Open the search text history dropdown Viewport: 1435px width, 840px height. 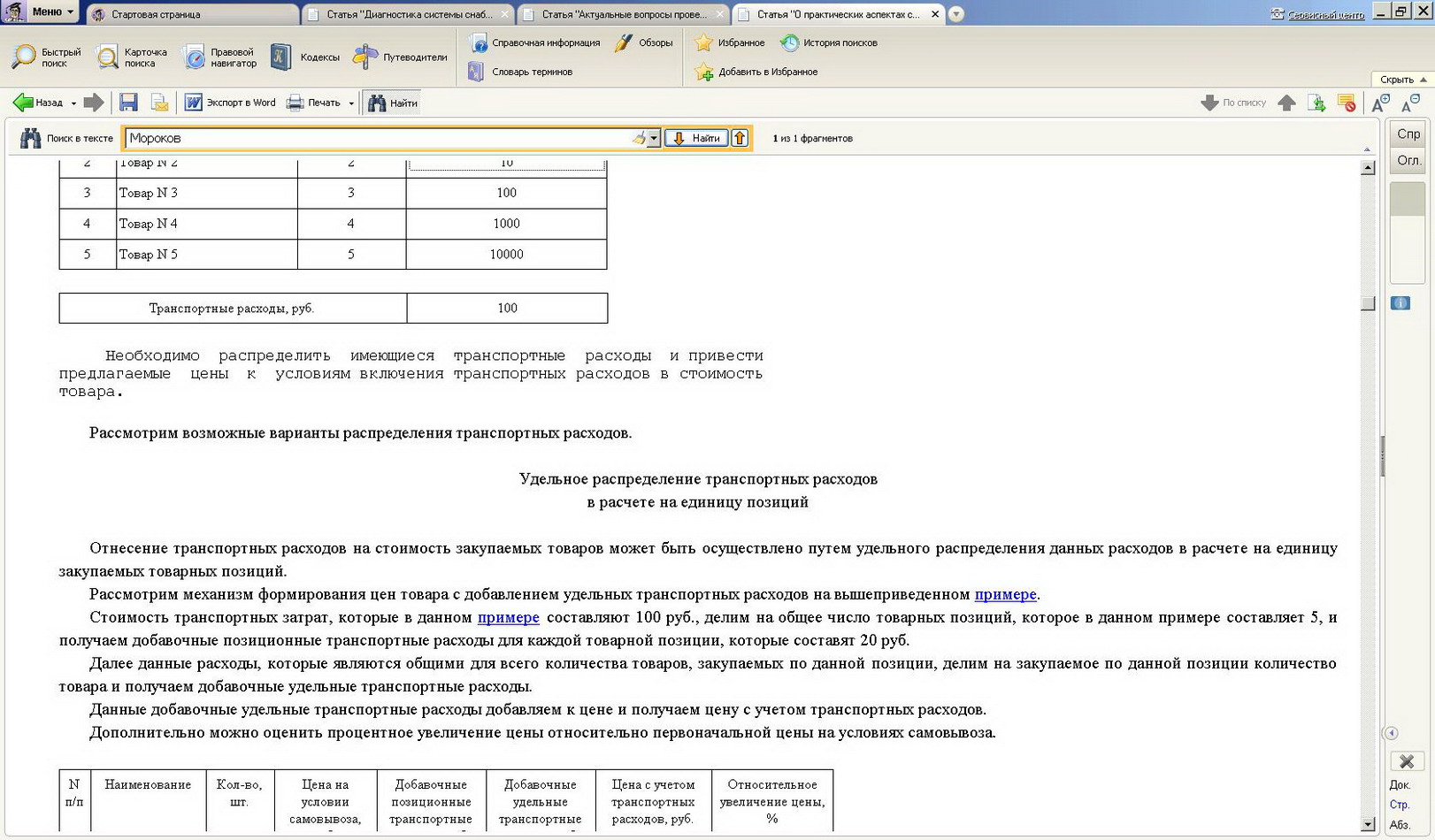[x=654, y=138]
